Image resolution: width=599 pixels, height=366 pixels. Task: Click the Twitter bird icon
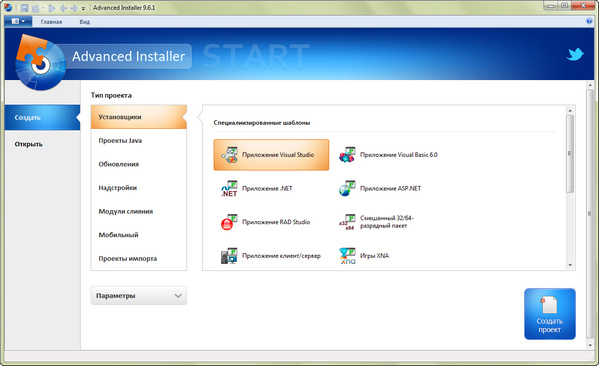(575, 54)
